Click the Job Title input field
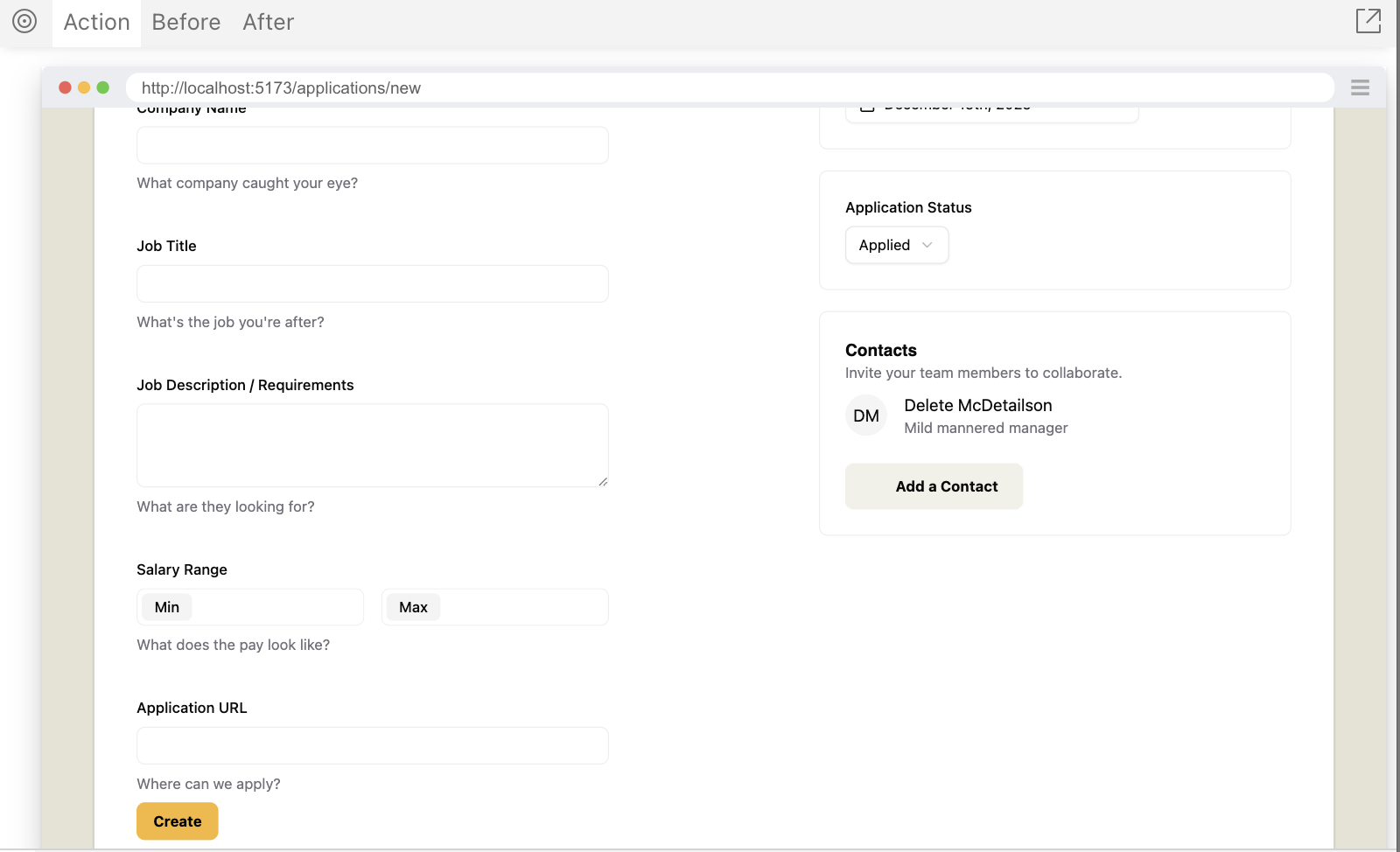Viewport: 1400px width, 852px height. (x=372, y=283)
